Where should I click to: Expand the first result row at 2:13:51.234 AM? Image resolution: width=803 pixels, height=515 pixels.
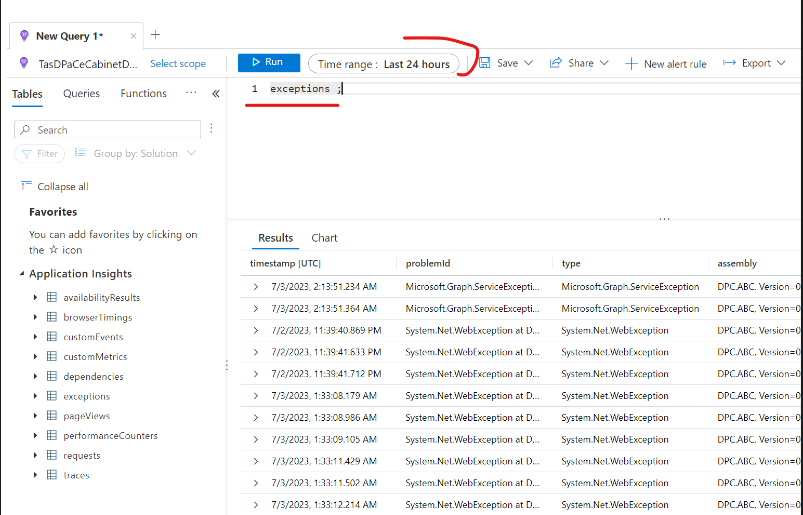tap(256, 287)
